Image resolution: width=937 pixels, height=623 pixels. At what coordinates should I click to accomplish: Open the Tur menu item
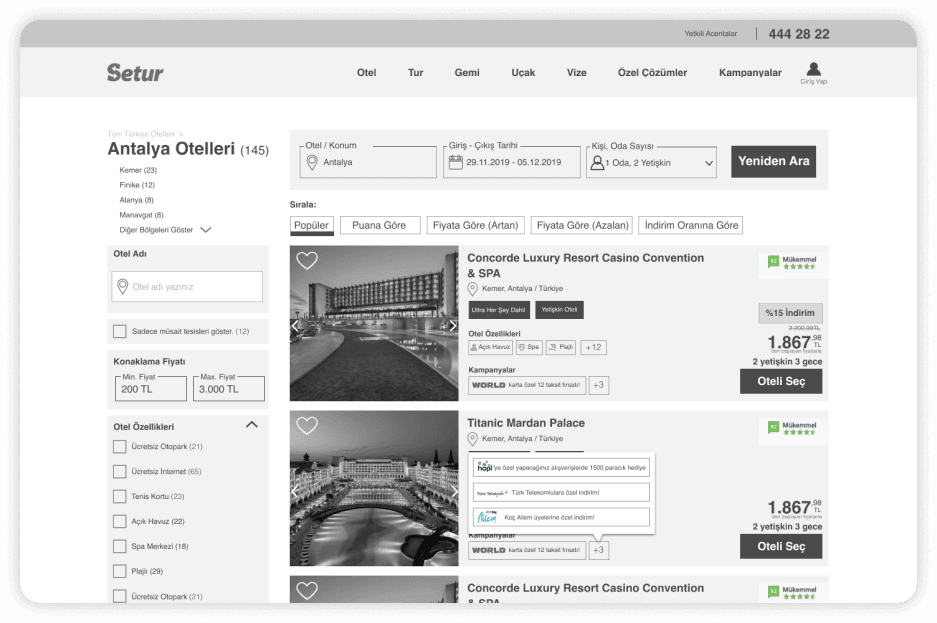point(415,73)
